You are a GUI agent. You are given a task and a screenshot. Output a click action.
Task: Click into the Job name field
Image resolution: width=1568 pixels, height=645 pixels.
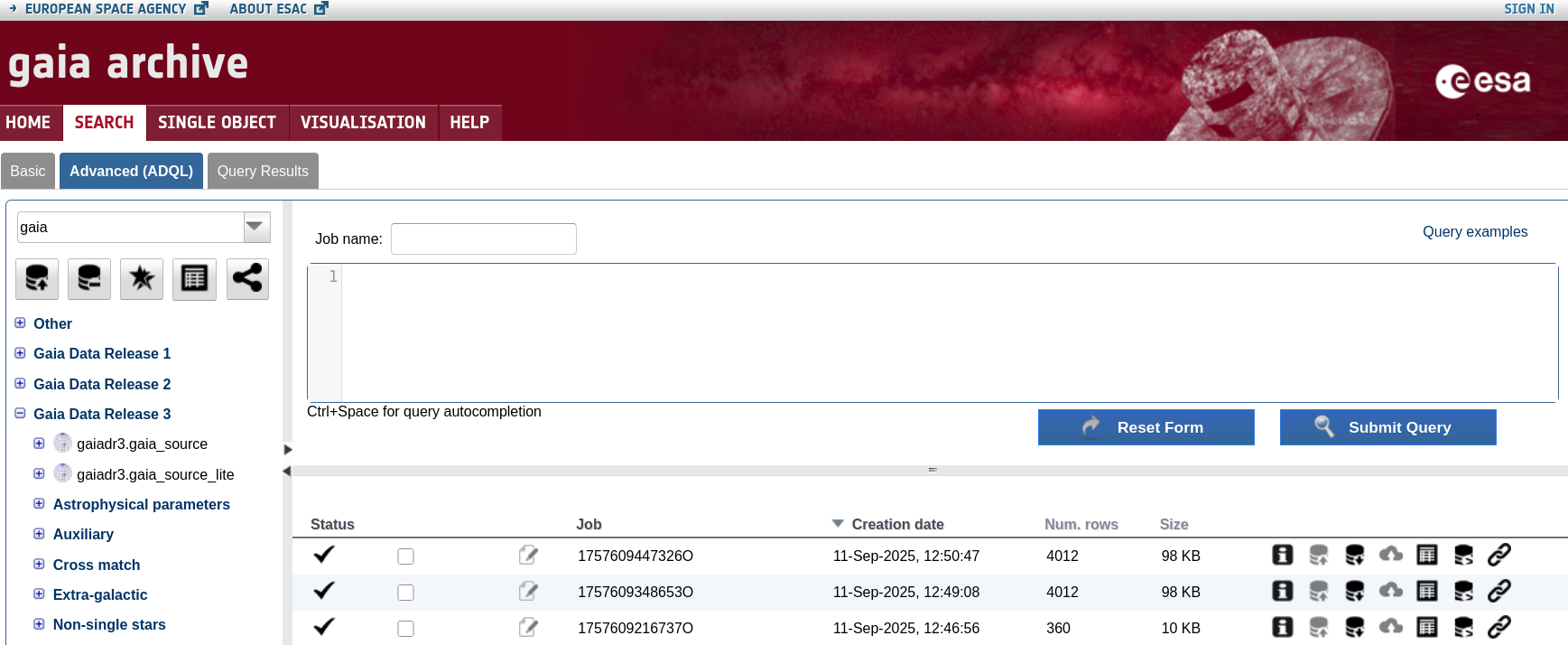483,239
